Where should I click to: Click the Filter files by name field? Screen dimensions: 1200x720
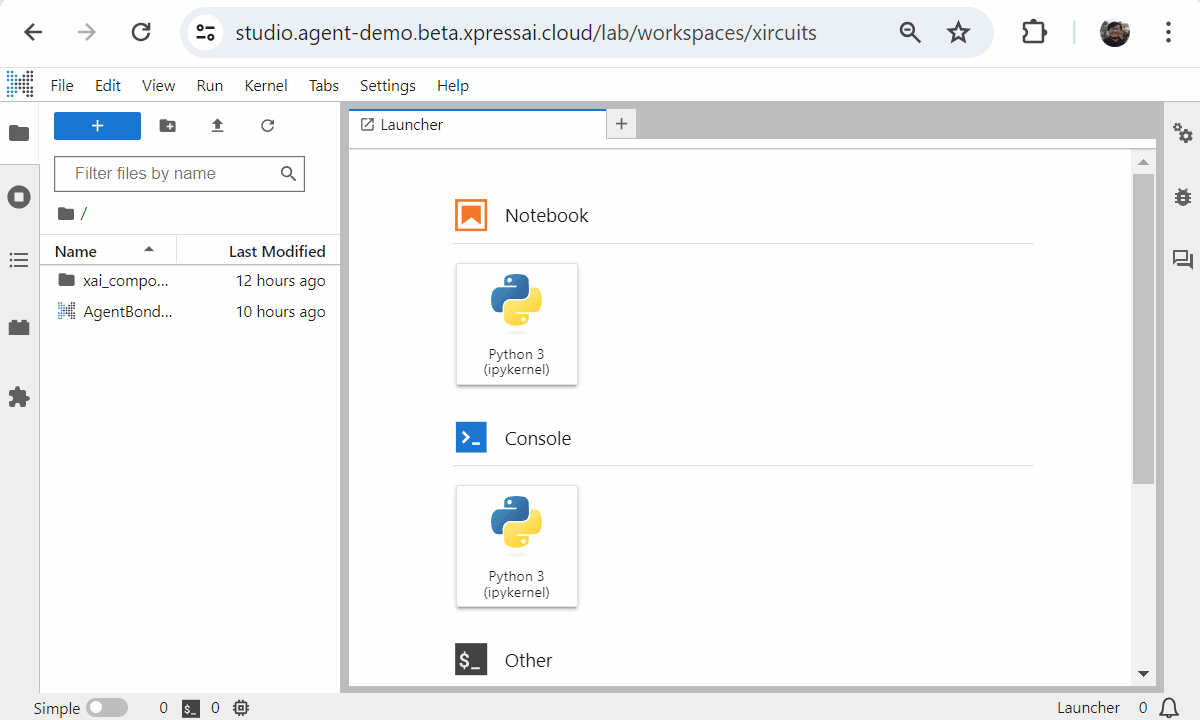point(179,174)
